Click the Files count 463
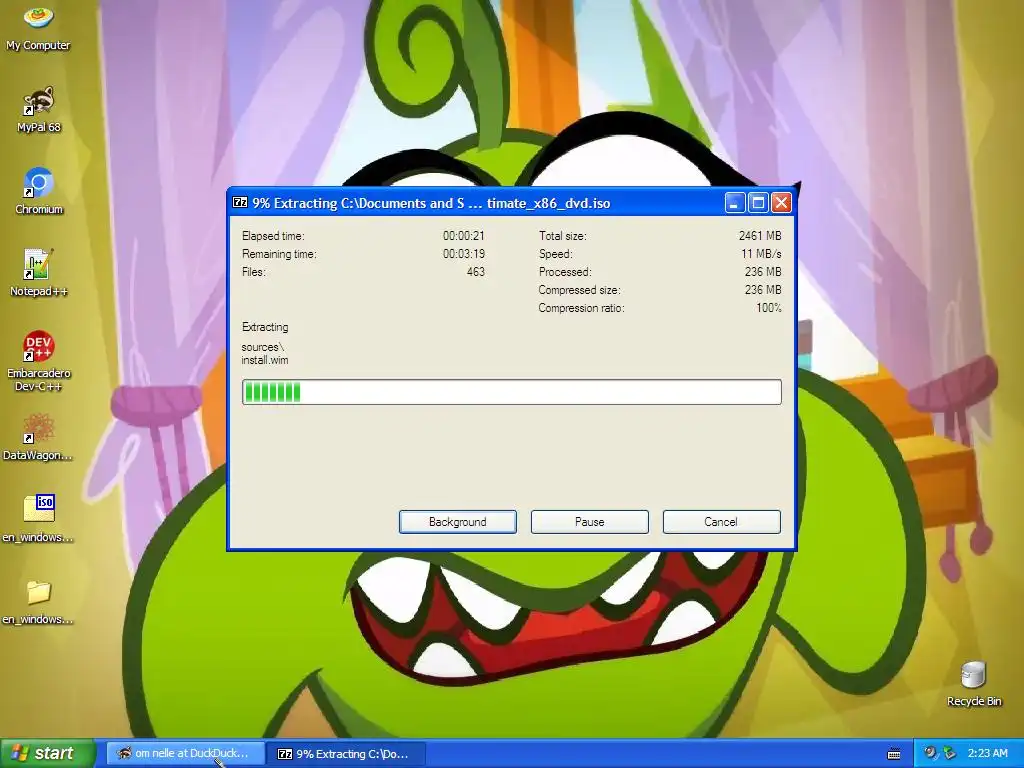The height and width of the screenshot is (768, 1024). tap(475, 272)
